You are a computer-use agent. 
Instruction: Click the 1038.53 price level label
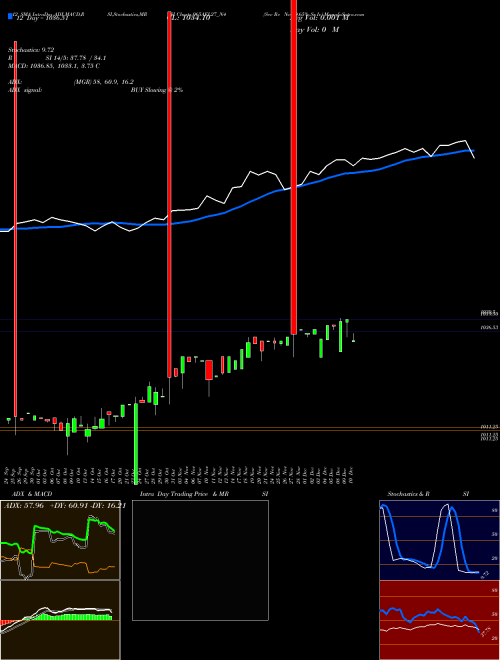tap(490, 327)
